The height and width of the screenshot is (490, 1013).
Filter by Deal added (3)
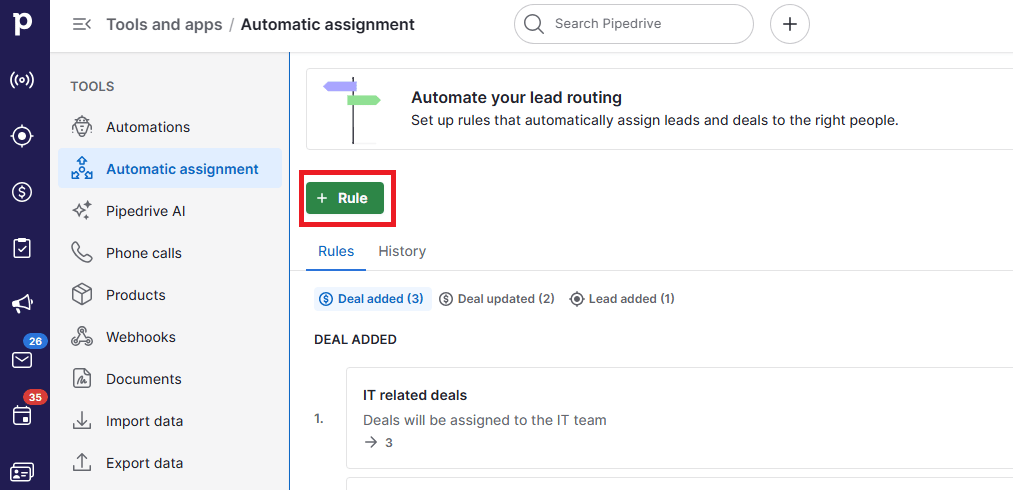point(372,299)
